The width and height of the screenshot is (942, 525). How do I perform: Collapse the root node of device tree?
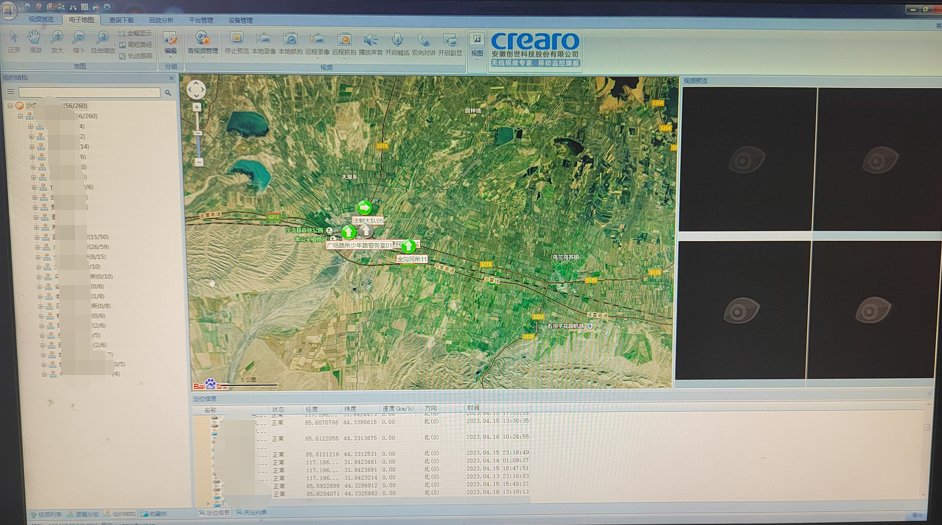[x=10, y=106]
